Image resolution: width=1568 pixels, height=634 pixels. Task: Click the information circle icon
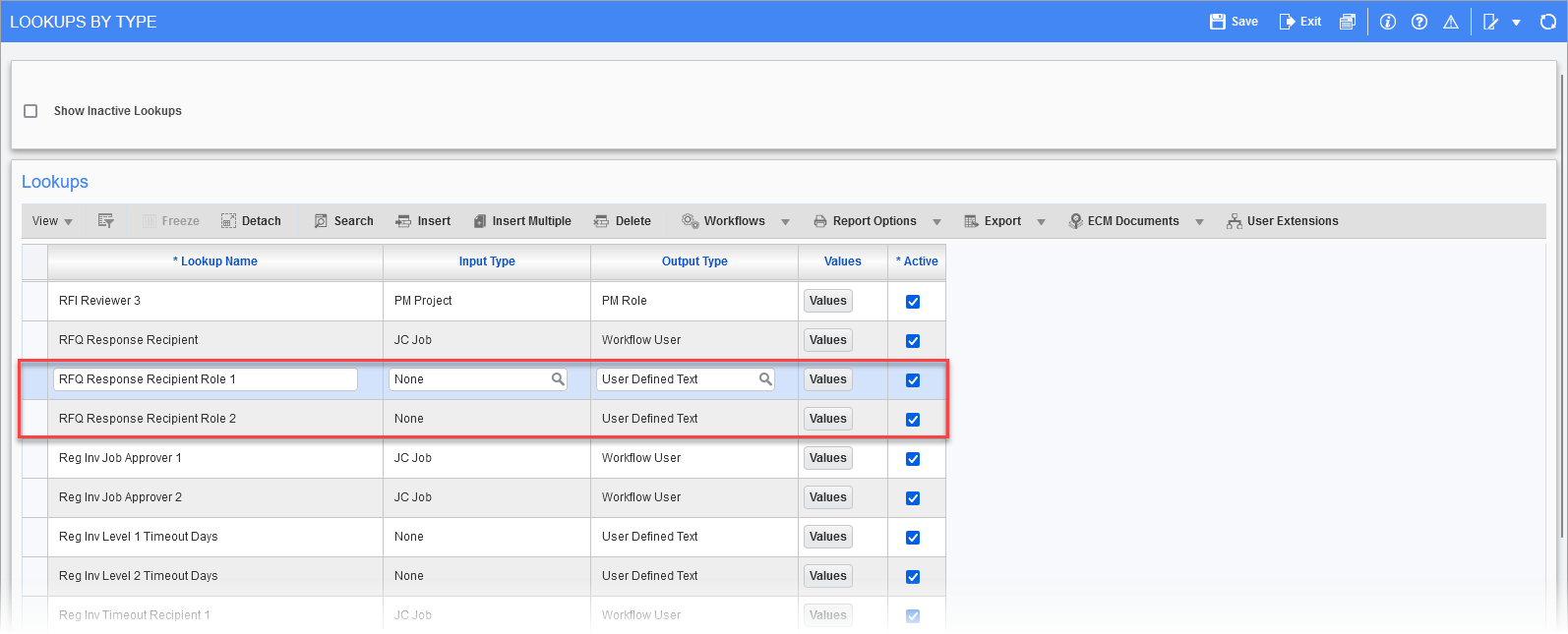[x=1388, y=22]
